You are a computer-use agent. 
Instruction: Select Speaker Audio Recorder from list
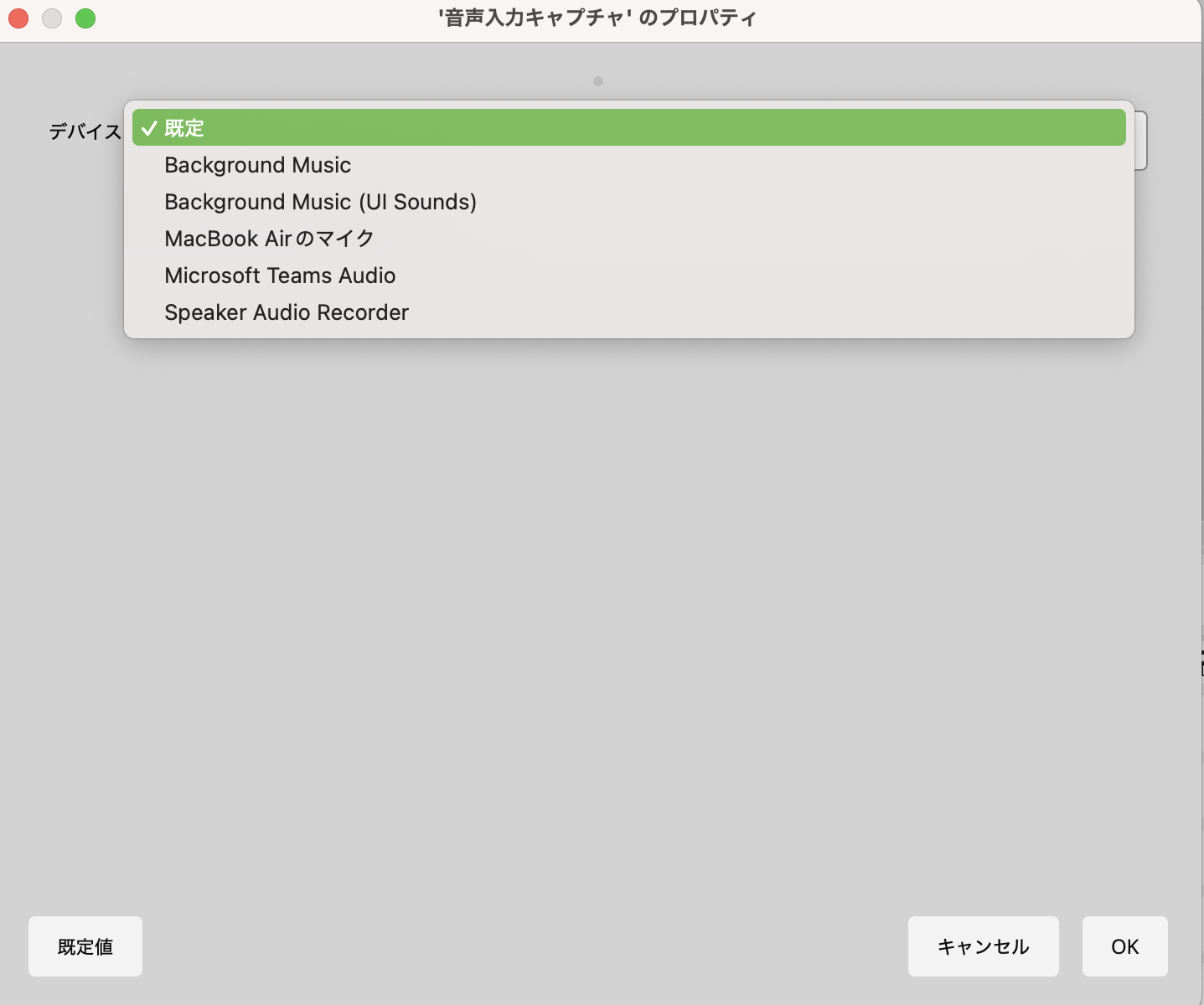tap(287, 312)
